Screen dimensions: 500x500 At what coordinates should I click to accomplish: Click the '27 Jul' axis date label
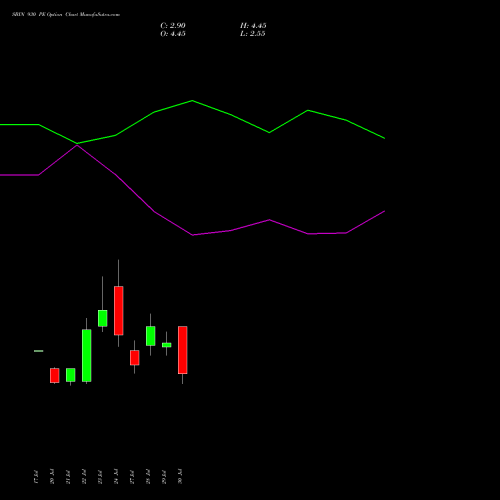pyautogui.click(x=132, y=477)
